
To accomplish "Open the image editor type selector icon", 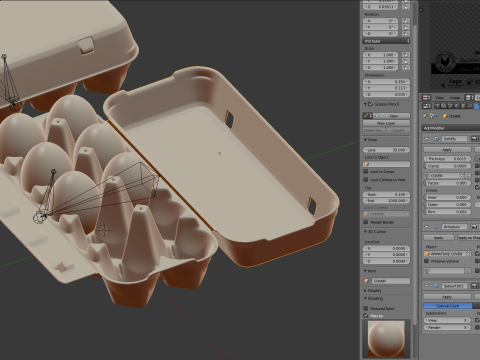I will (x=426, y=97).
